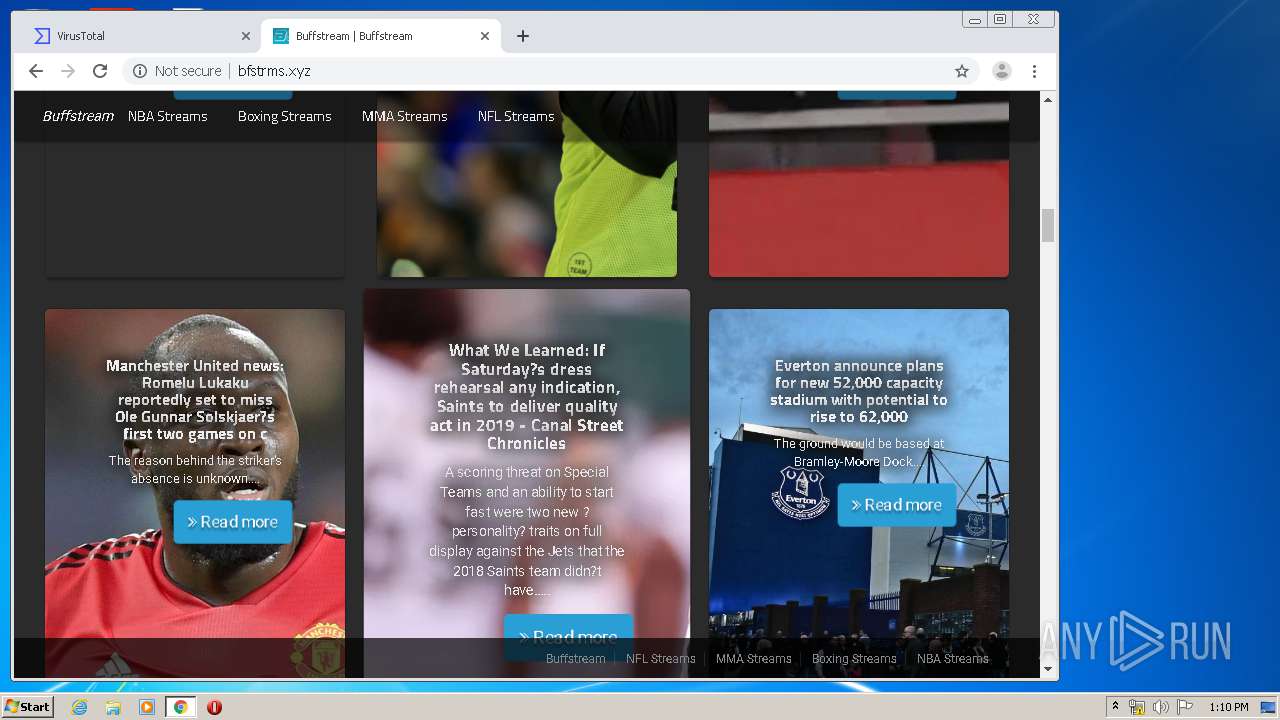Click the footer Boxing Streams link
This screenshot has height=720, width=1280.
pos(854,659)
